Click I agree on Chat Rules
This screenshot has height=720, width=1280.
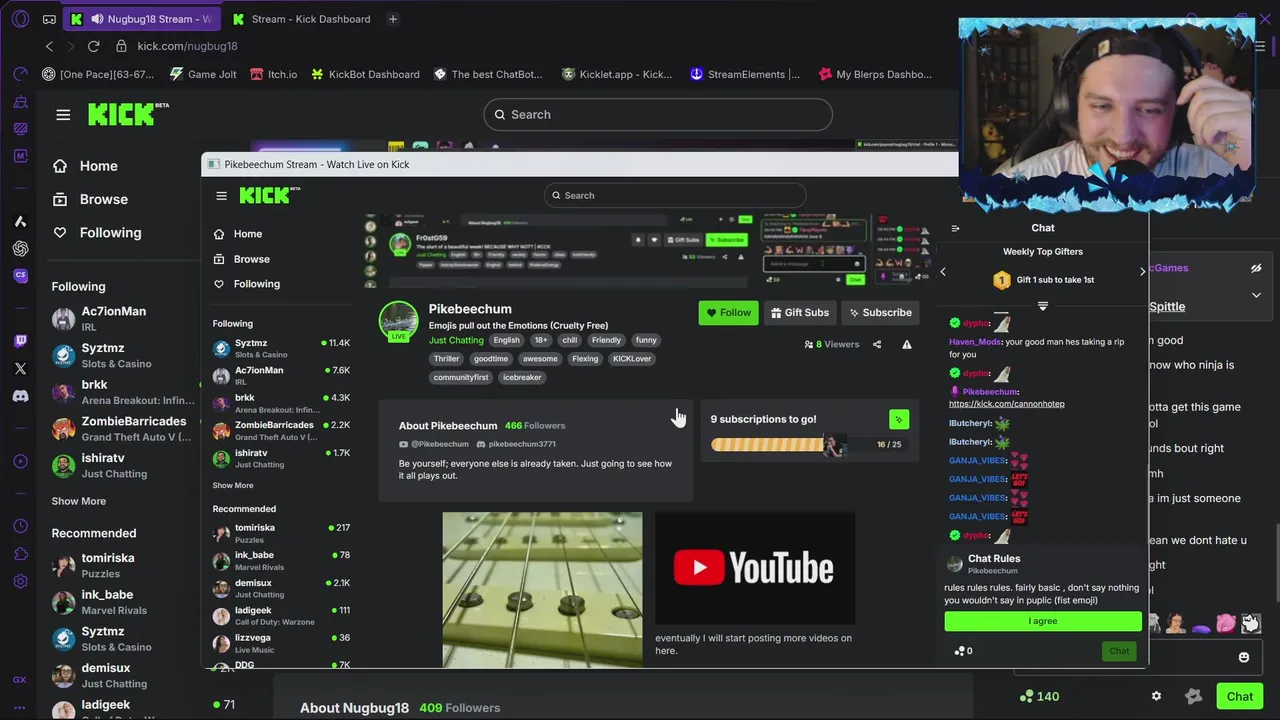coord(1043,621)
